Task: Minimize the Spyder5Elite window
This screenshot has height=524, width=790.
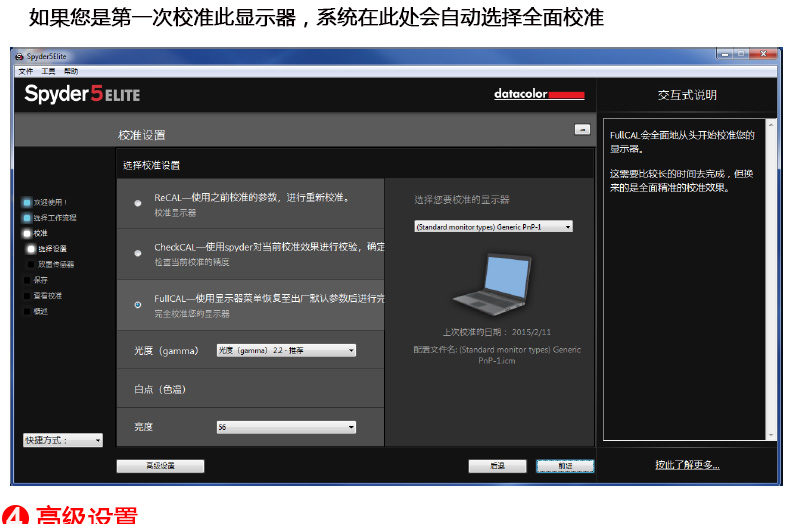Action: pyautogui.click(x=725, y=53)
